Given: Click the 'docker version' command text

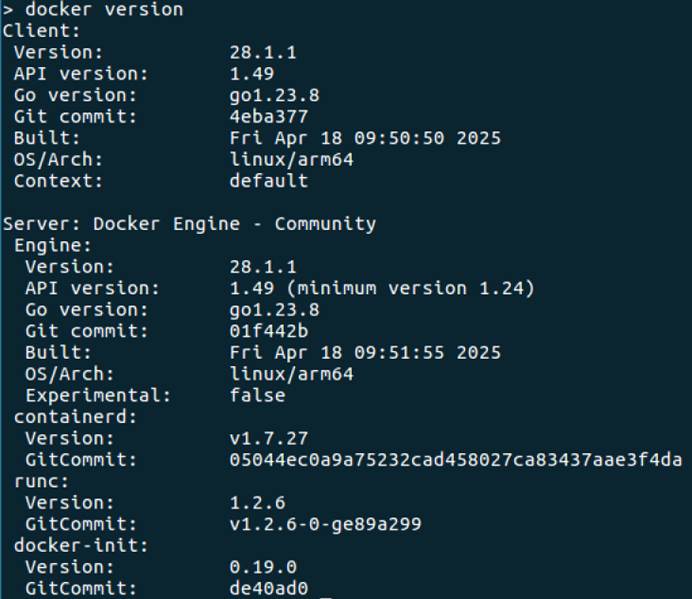Looking at the screenshot, I should 104,9.
